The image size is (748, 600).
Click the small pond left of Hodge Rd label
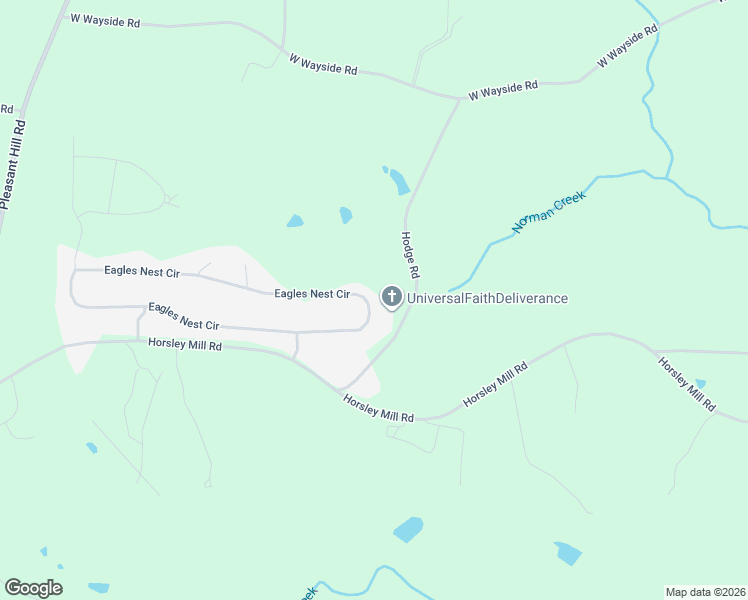click(x=346, y=215)
